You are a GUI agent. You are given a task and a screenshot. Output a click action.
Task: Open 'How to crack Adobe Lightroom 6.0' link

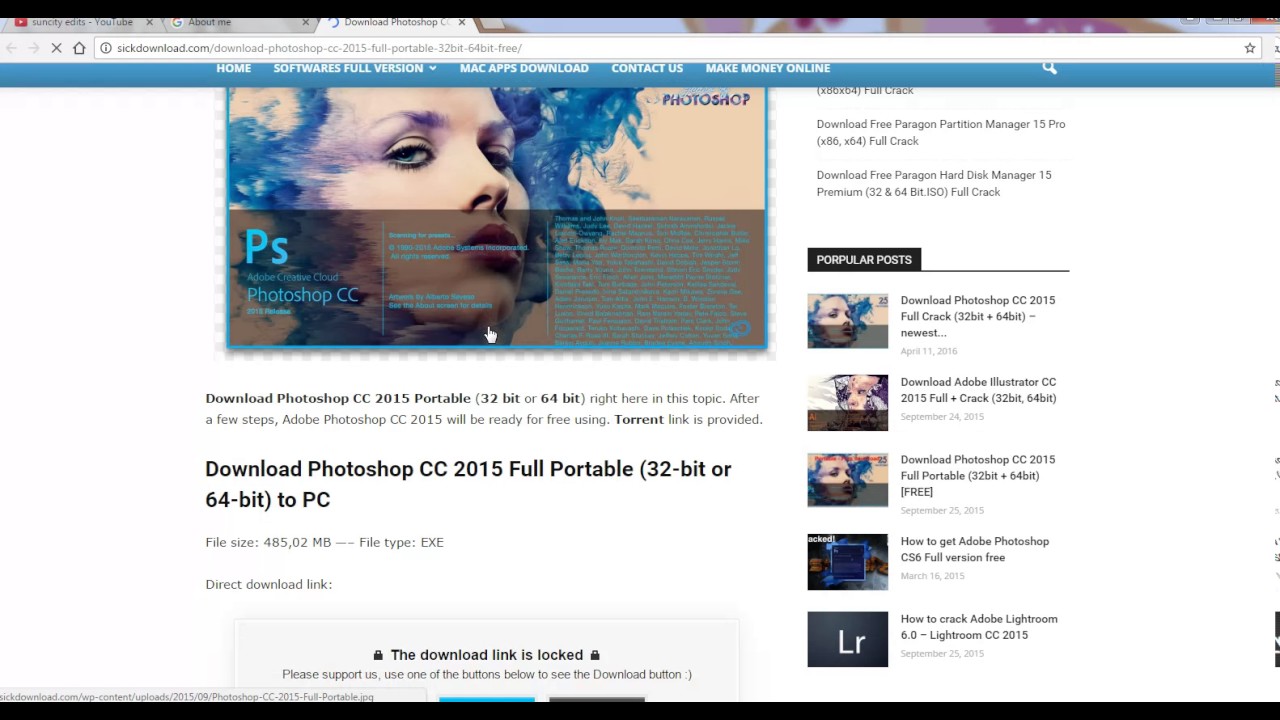pos(979,627)
